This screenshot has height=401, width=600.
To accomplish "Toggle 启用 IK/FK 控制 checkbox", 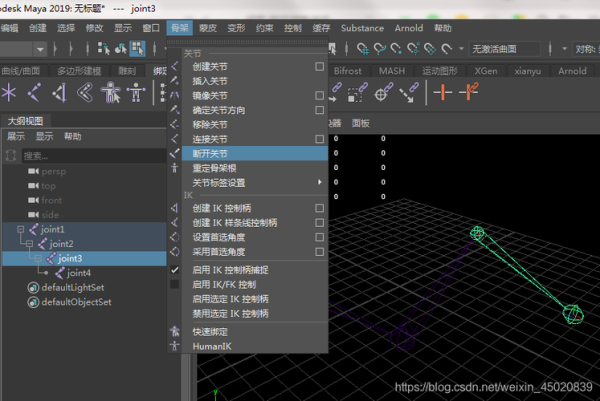I will coord(174,284).
